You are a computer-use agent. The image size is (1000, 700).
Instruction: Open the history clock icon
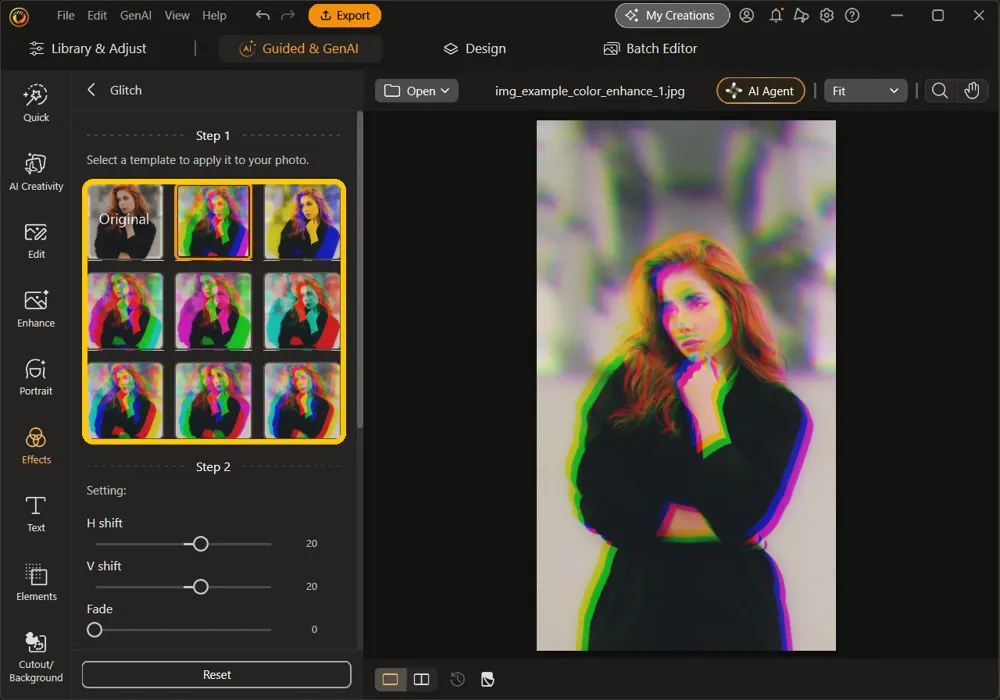click(457, 679)
